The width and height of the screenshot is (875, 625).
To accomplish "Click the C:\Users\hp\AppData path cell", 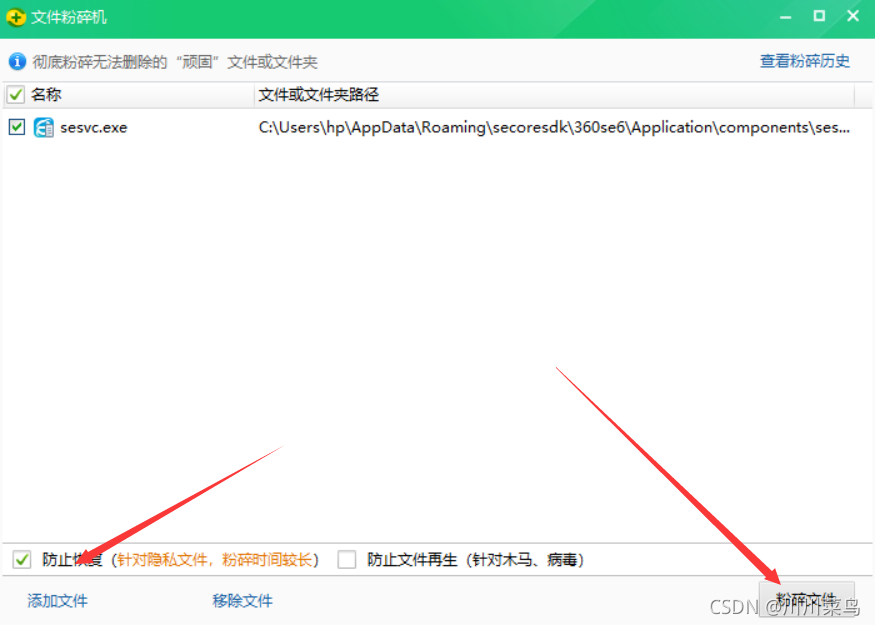I will click(x=554, y=128).
